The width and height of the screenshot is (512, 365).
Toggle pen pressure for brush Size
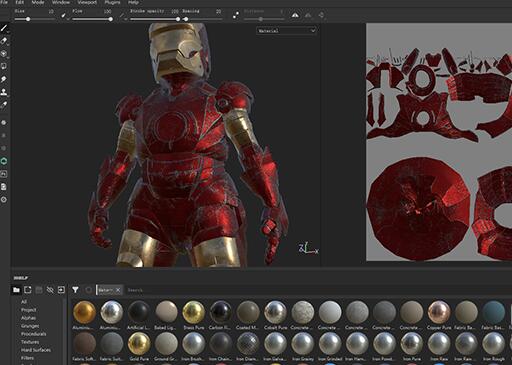pos(63,15)
